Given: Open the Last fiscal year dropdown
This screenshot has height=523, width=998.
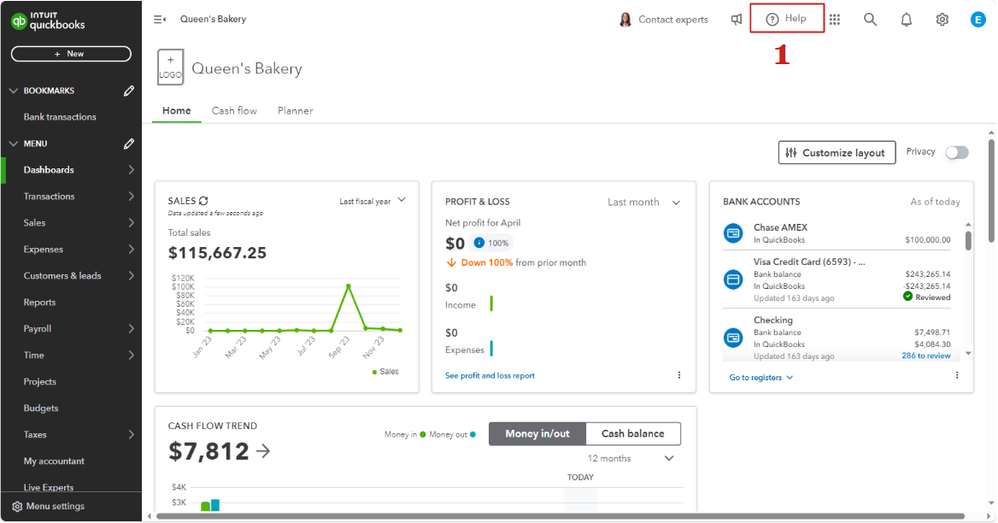Looking at the screenshot, I should click(372, 201).
